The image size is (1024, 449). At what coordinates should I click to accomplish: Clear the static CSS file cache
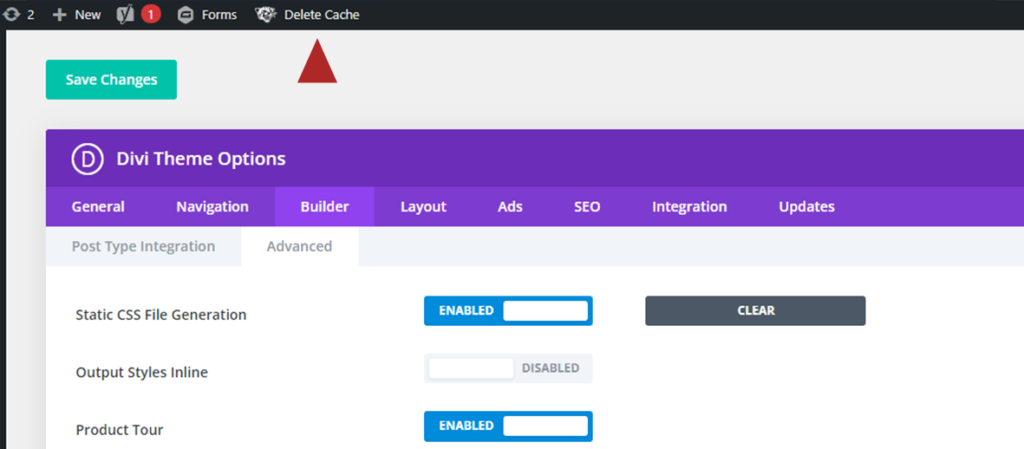coord(756,311)
